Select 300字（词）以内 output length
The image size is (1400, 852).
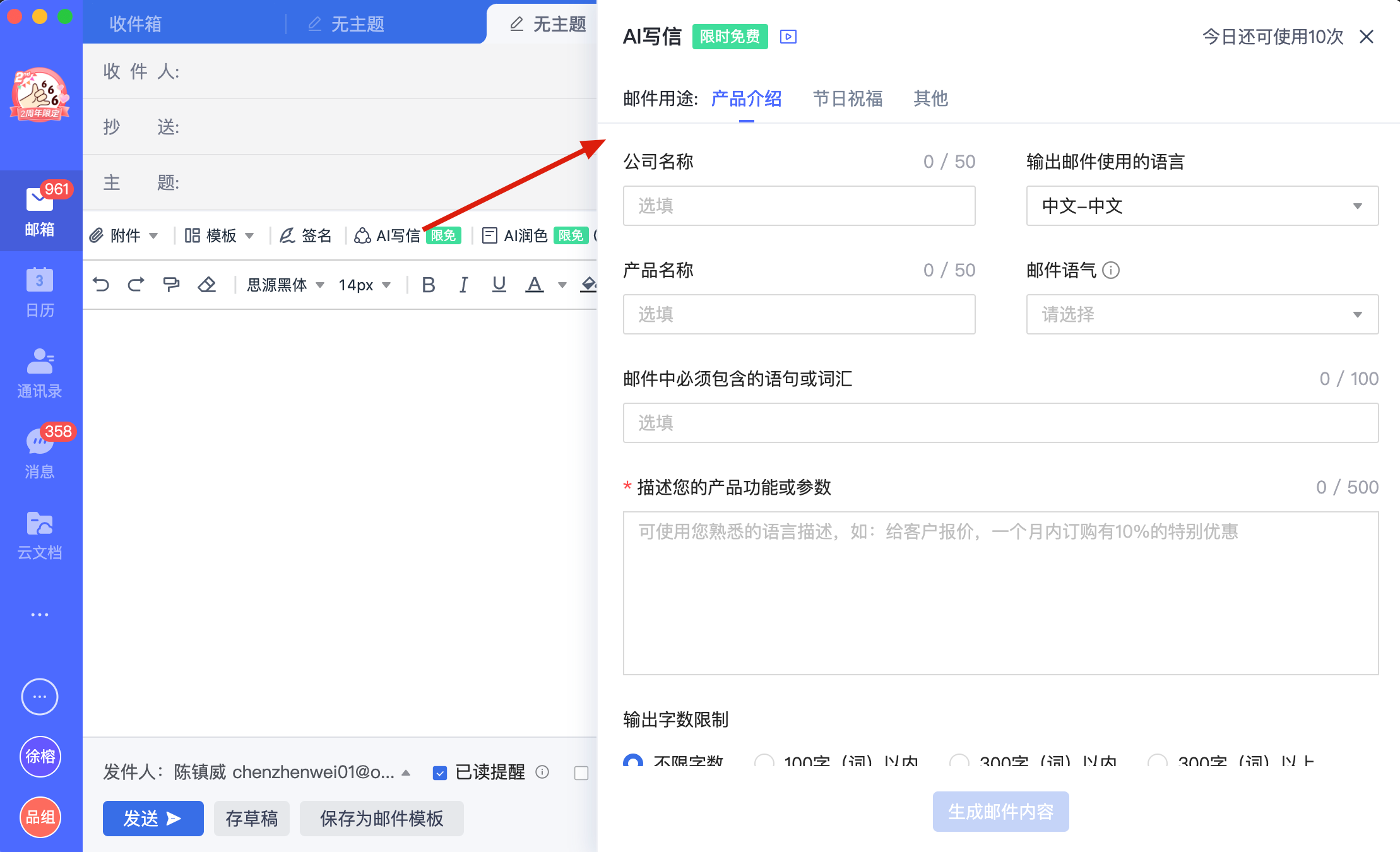pos(959,762)
